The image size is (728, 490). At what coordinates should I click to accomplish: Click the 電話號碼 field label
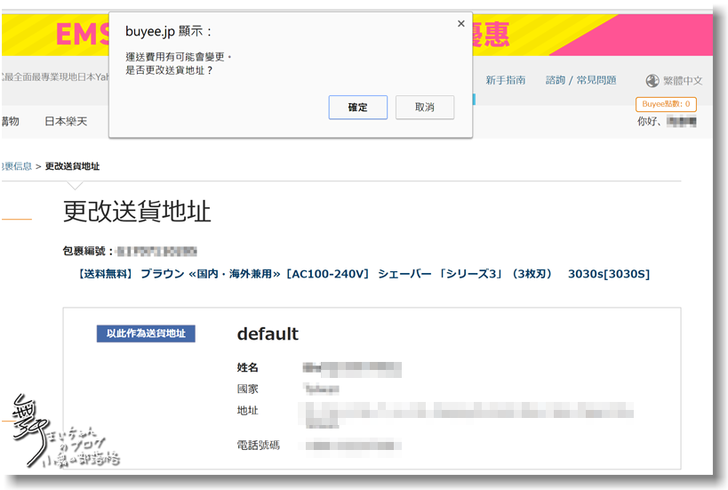coord(258,445)
